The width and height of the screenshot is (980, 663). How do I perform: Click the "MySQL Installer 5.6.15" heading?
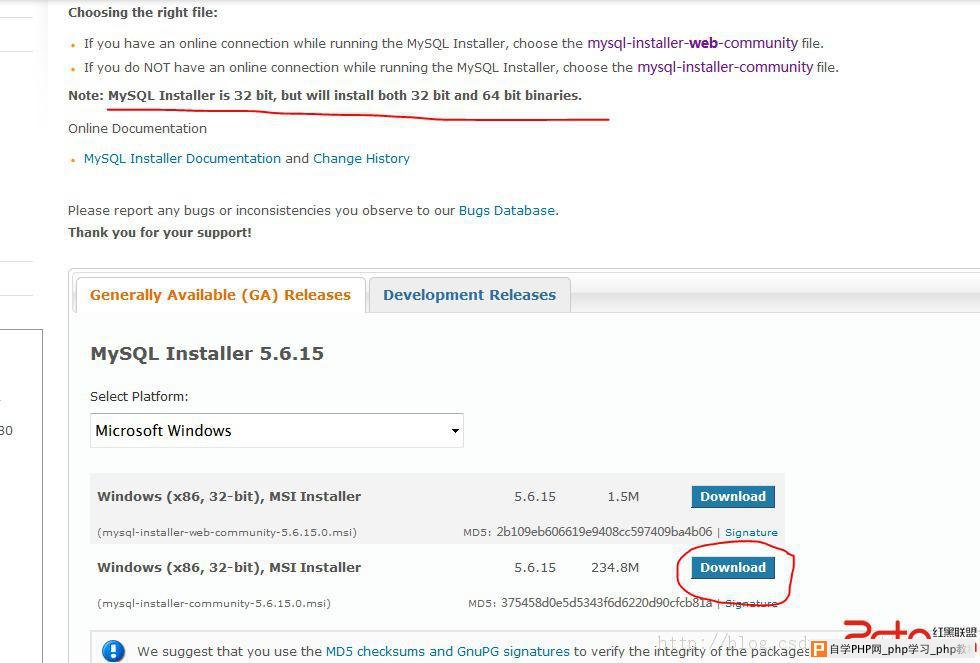click(208, 354)
